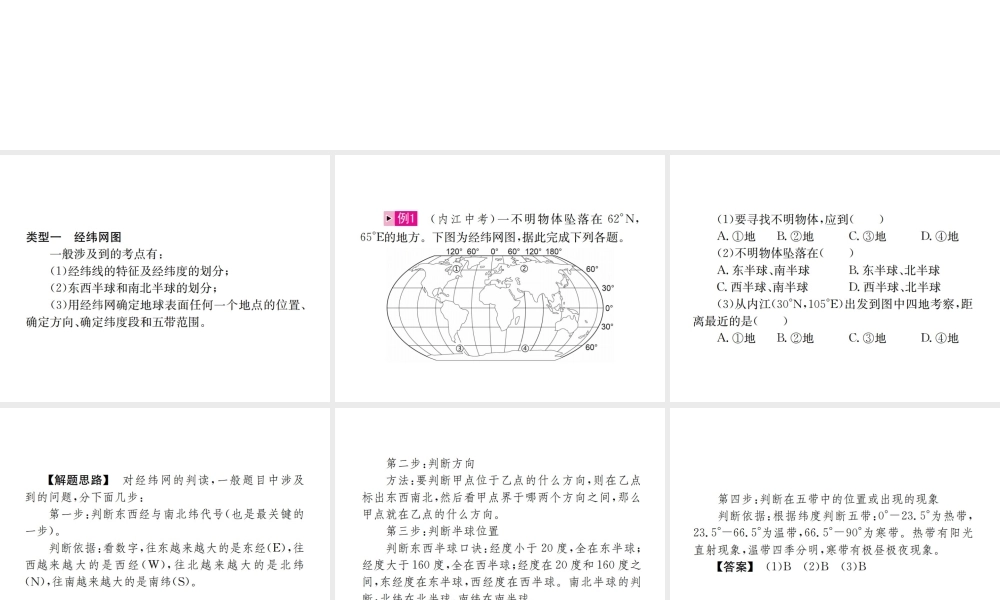Click the line (2)东西半球和南北半球的划分
Viewport: 1000px width, 600px height.
pyautogui.click(x=133, y=288)
